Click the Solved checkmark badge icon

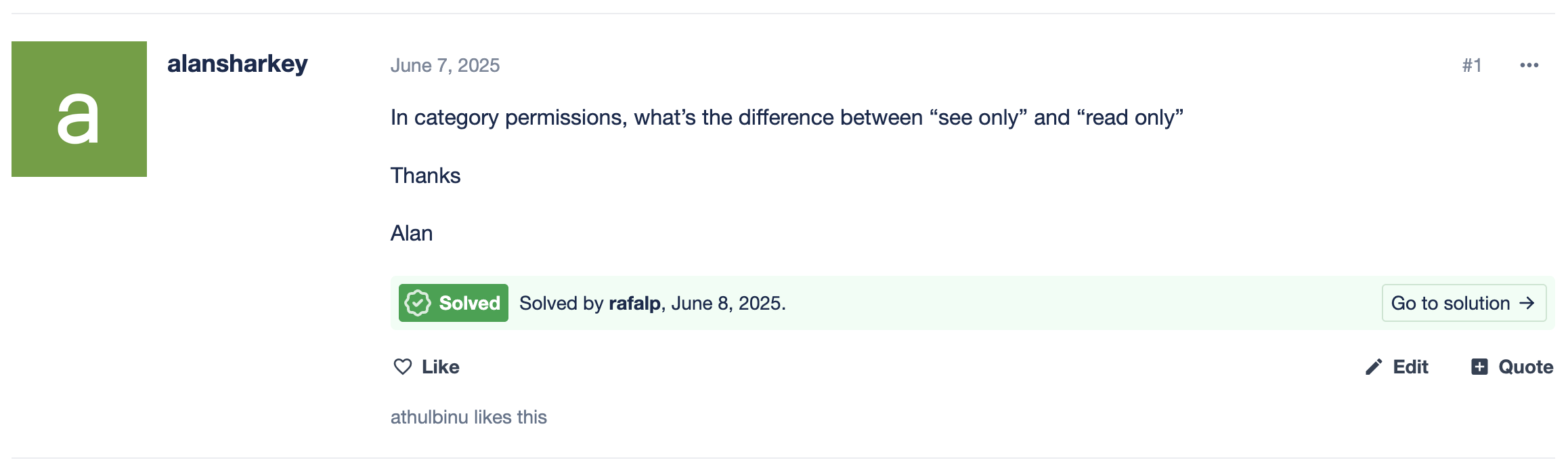tap(418, 303)
